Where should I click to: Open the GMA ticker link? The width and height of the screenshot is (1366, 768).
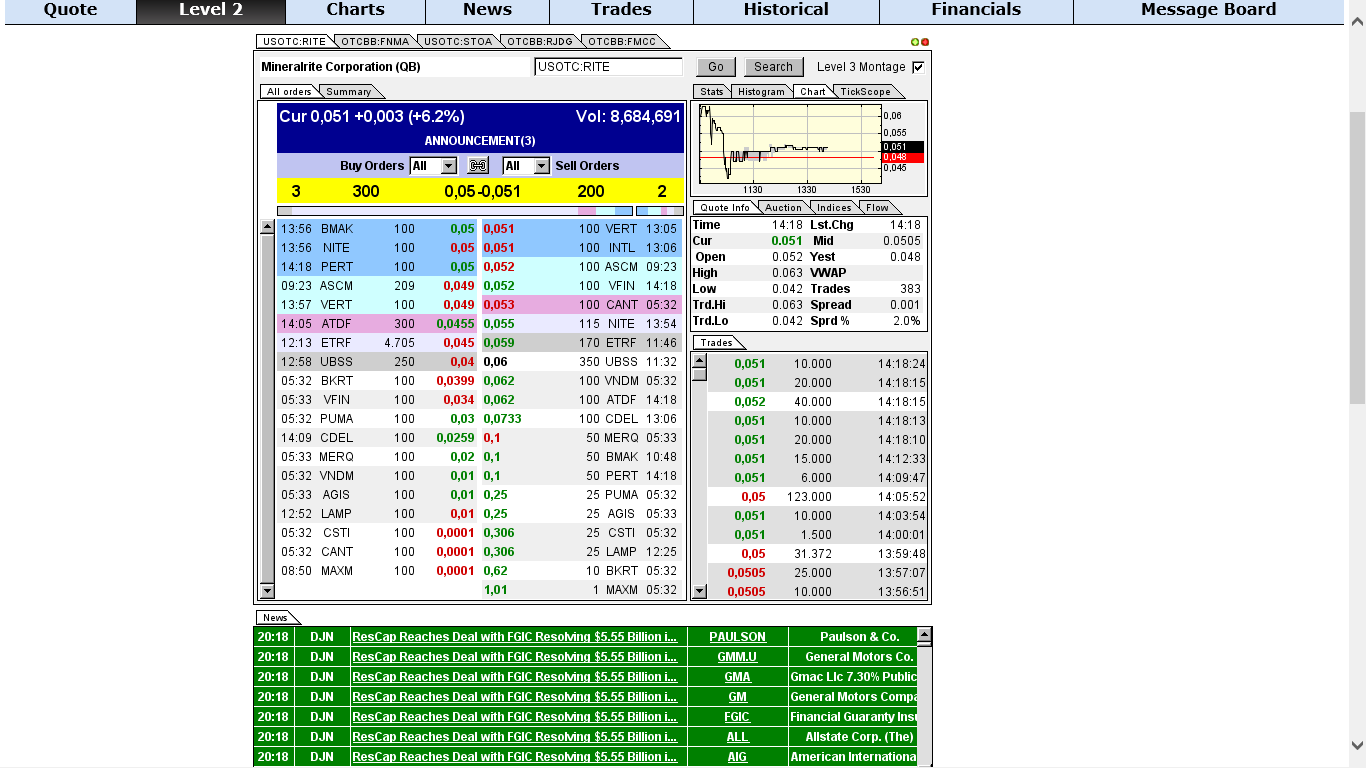[737, 677]
